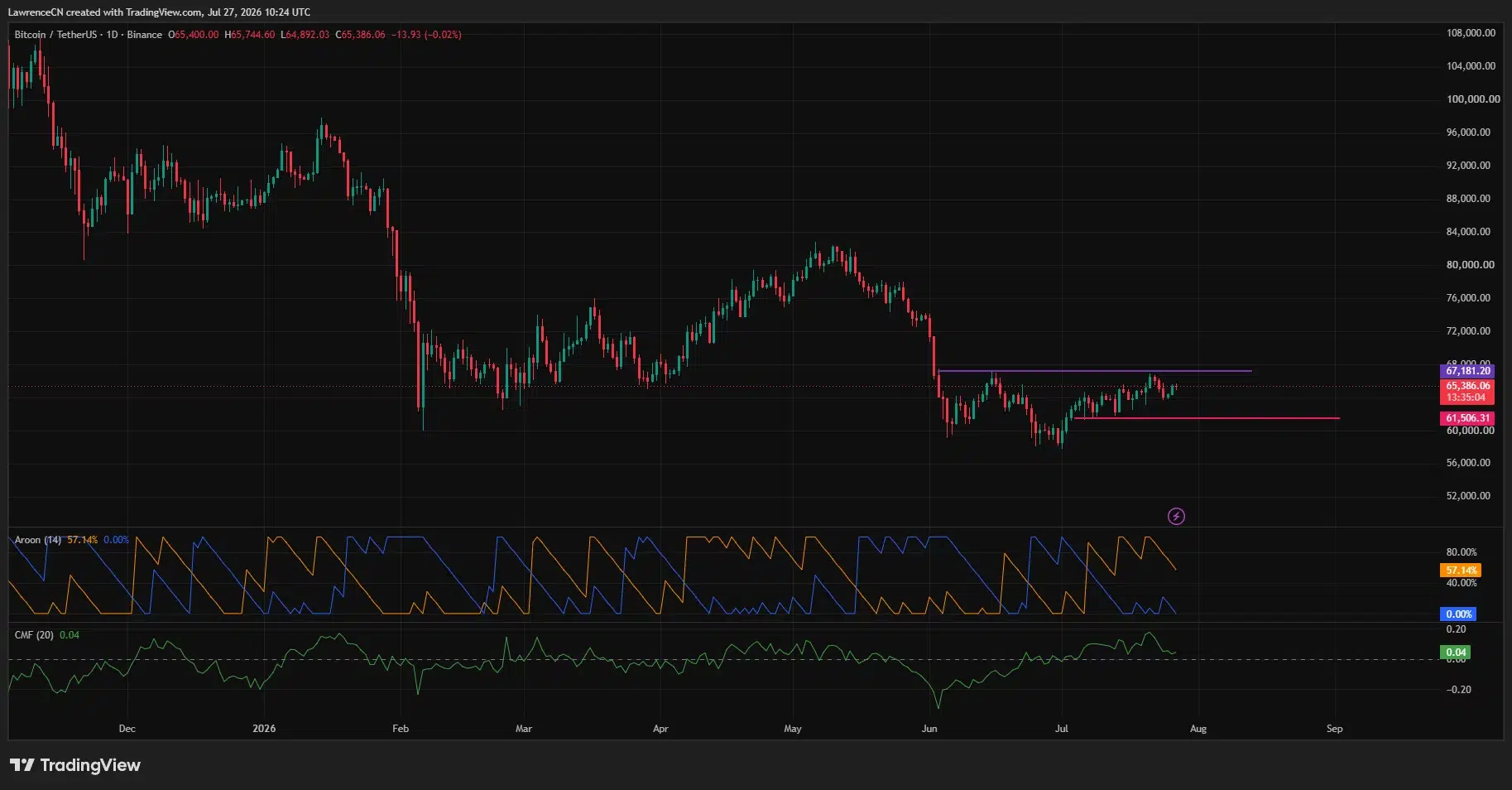Image resolution: width=1512 pixels, height=790 pixels.
Task: Click the Jun date on time axis
Action: click(929, 729)
